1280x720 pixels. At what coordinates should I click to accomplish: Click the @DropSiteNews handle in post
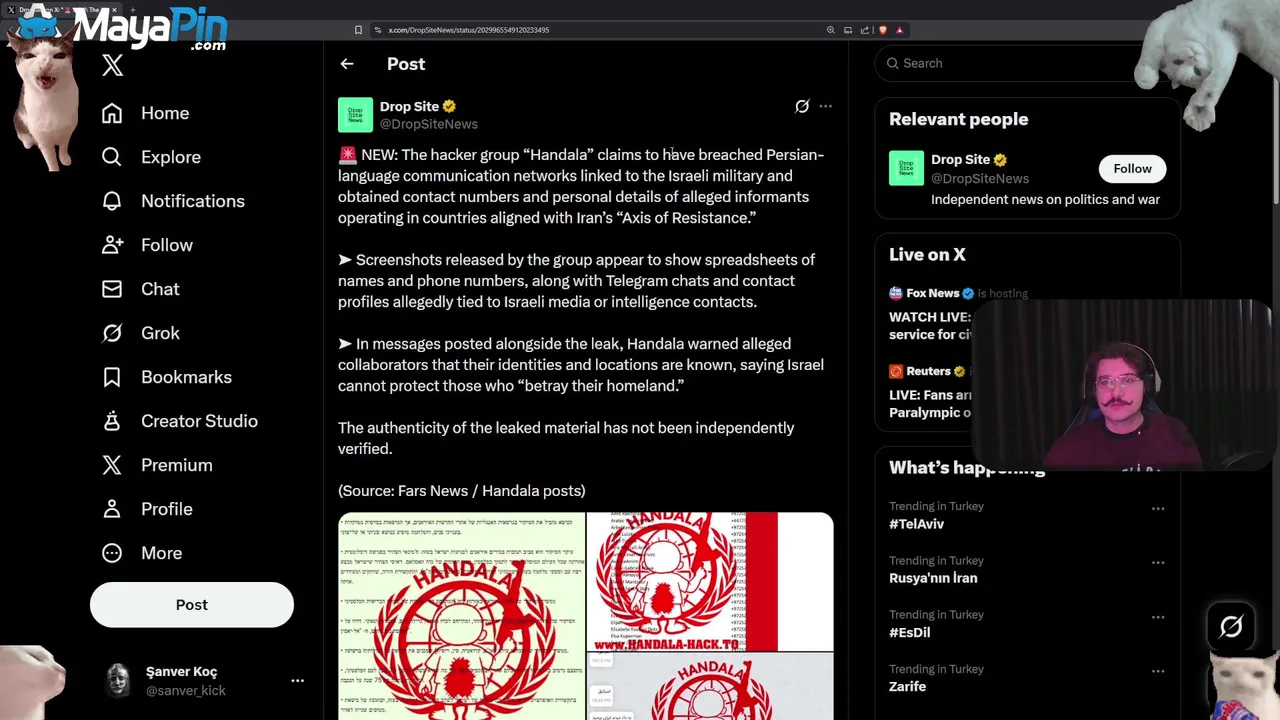428,124
